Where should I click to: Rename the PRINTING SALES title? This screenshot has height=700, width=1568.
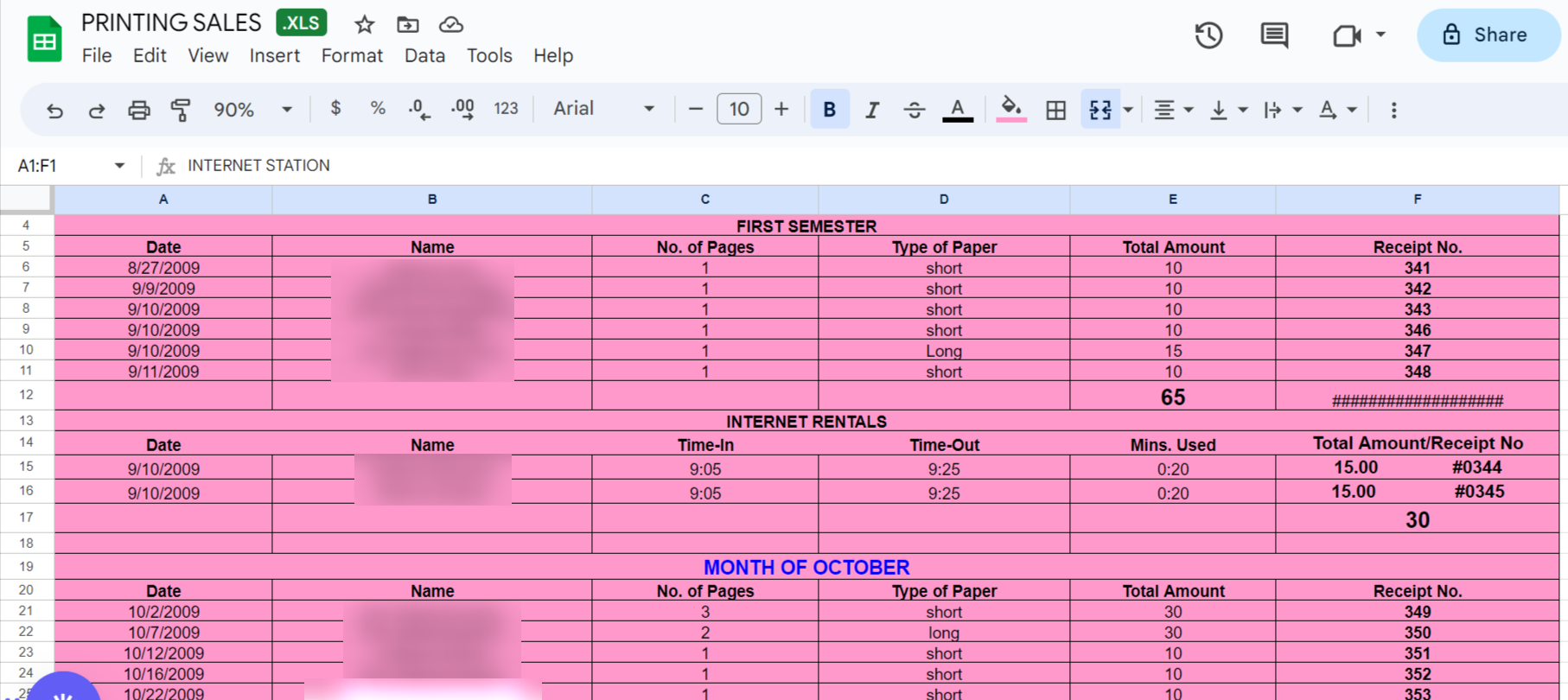tap(171, 22)
